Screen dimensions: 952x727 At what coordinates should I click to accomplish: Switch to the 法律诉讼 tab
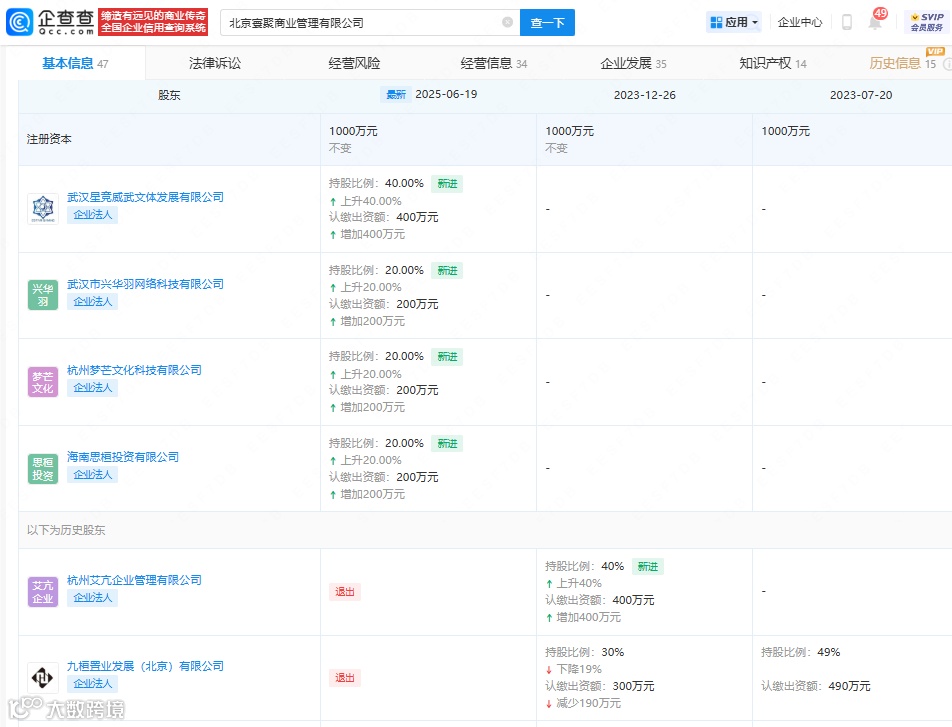point(215,63)
